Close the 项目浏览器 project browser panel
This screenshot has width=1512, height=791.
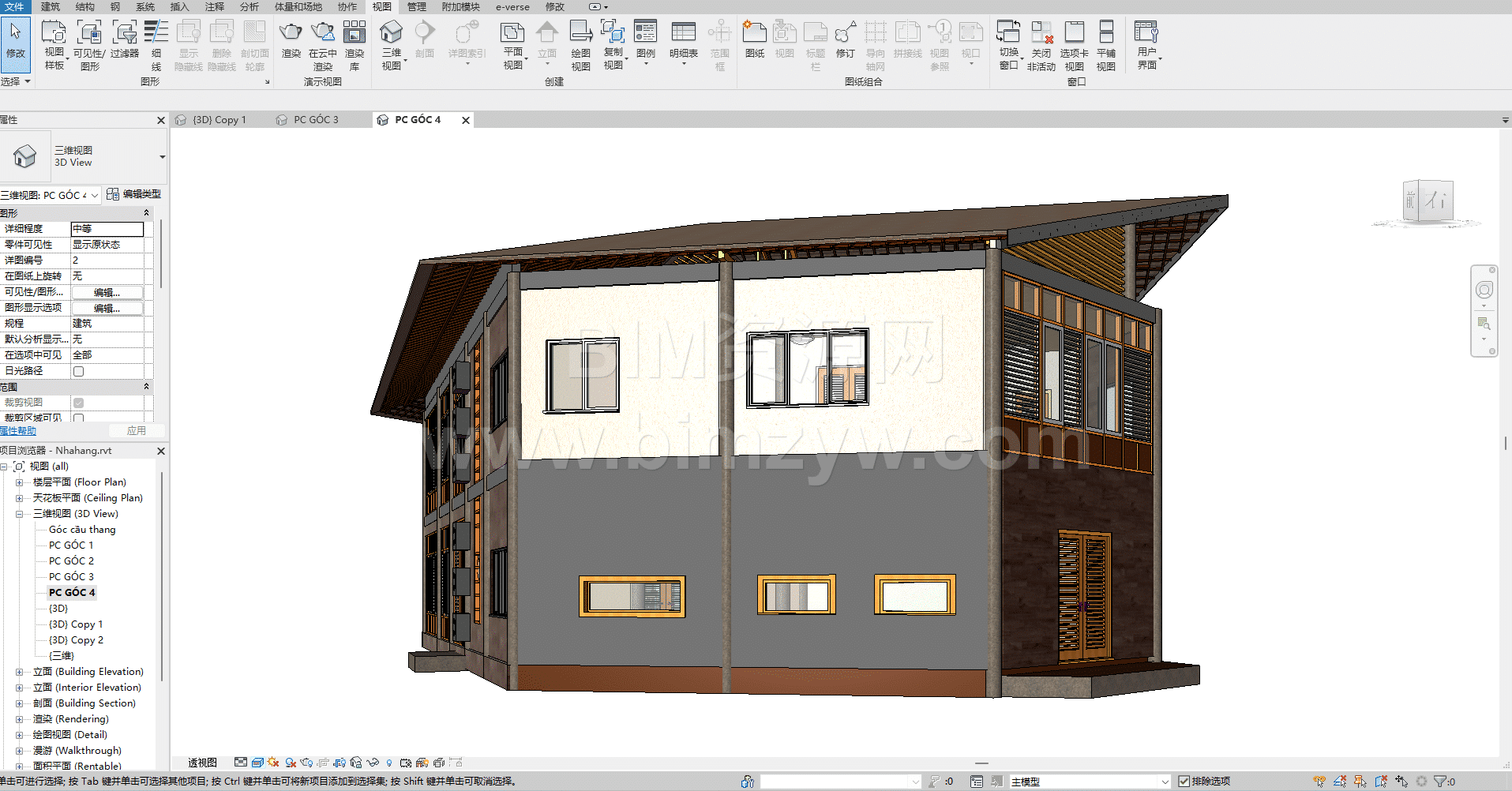point(161,451)
